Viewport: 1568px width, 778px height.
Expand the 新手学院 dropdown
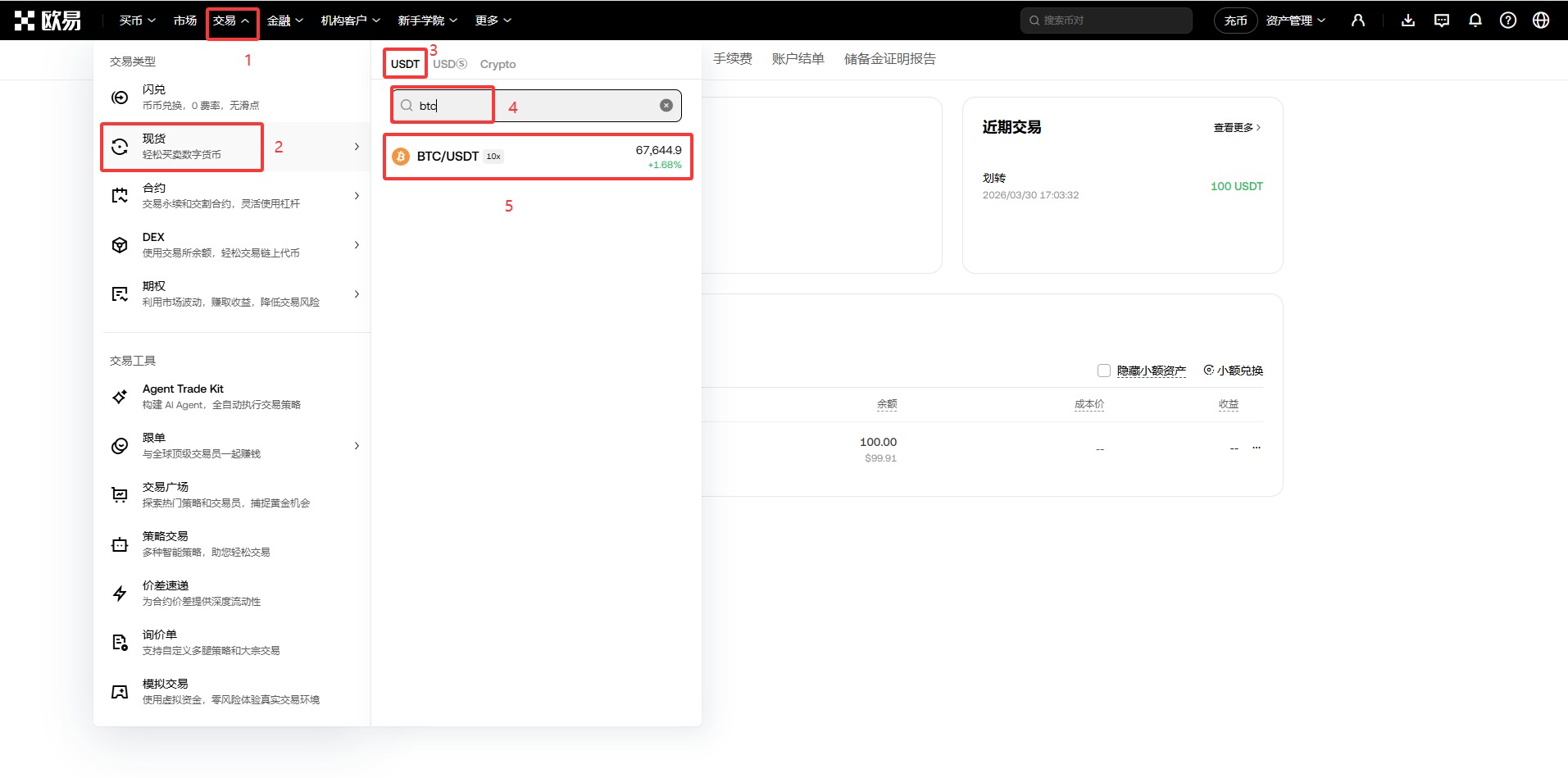[428, 20]
